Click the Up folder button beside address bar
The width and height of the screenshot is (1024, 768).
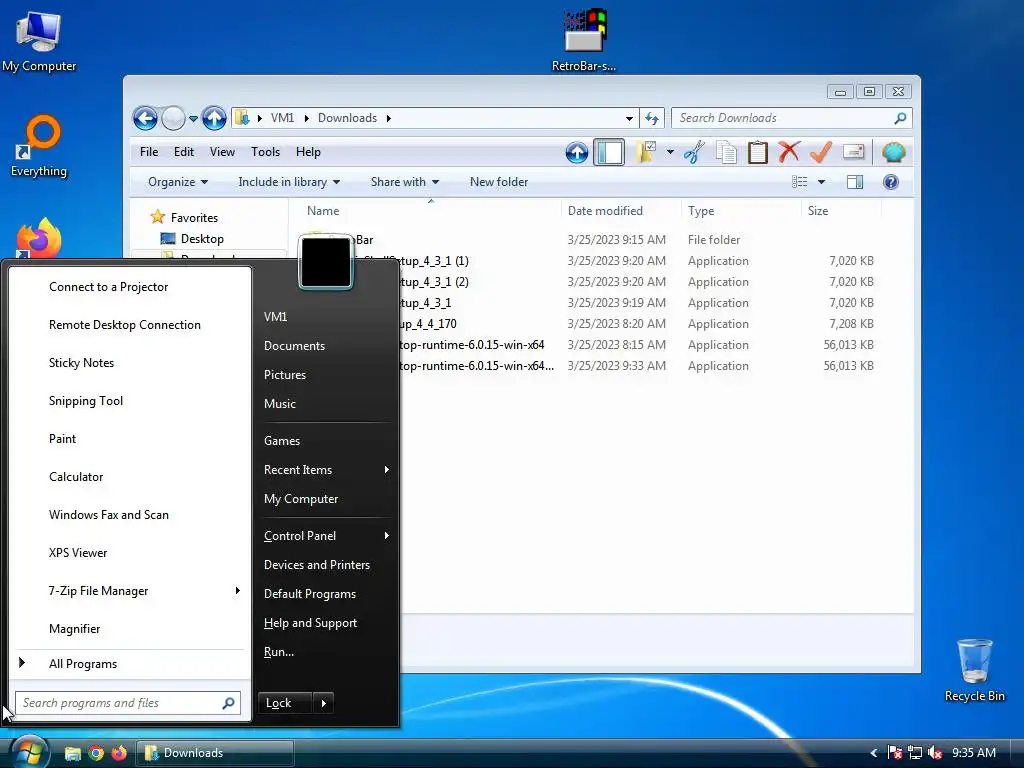coord(214,118)
